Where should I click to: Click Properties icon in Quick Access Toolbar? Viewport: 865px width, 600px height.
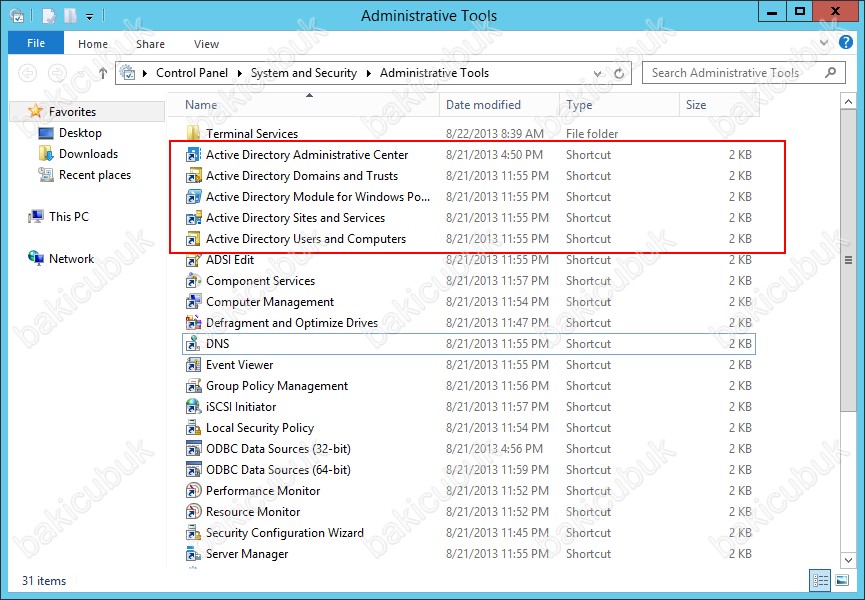tap(49, 16)
